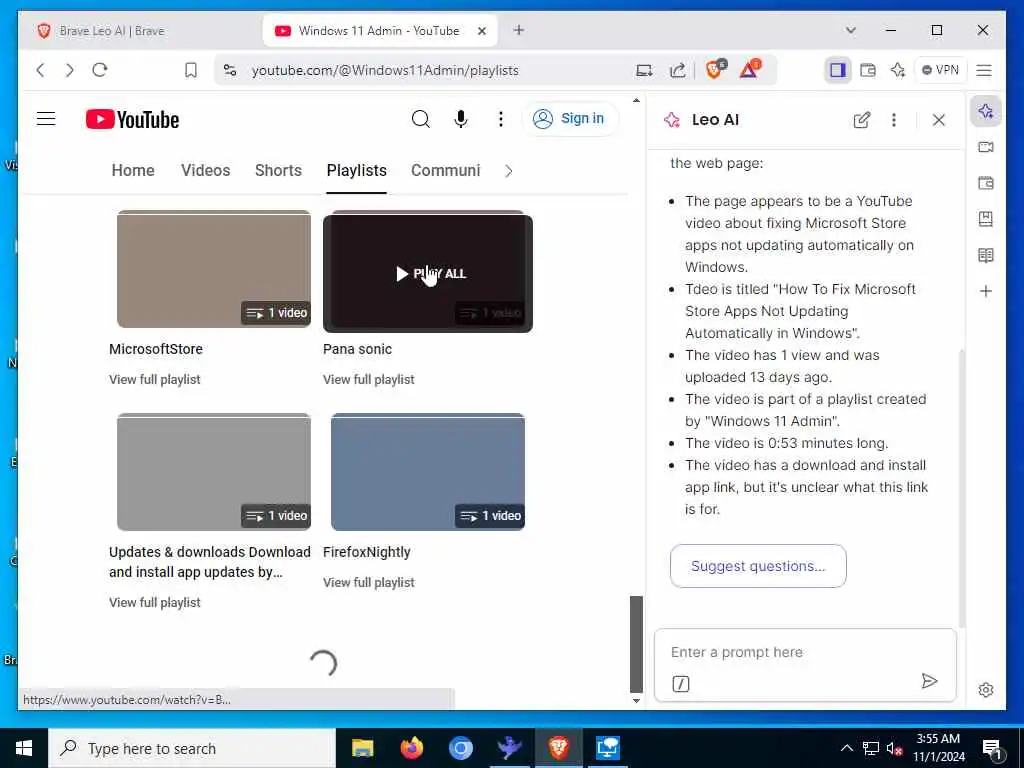1024x768 pixels.
Task: Open Brave Rewards triangle icon
Action: click(x=750, y=69)
